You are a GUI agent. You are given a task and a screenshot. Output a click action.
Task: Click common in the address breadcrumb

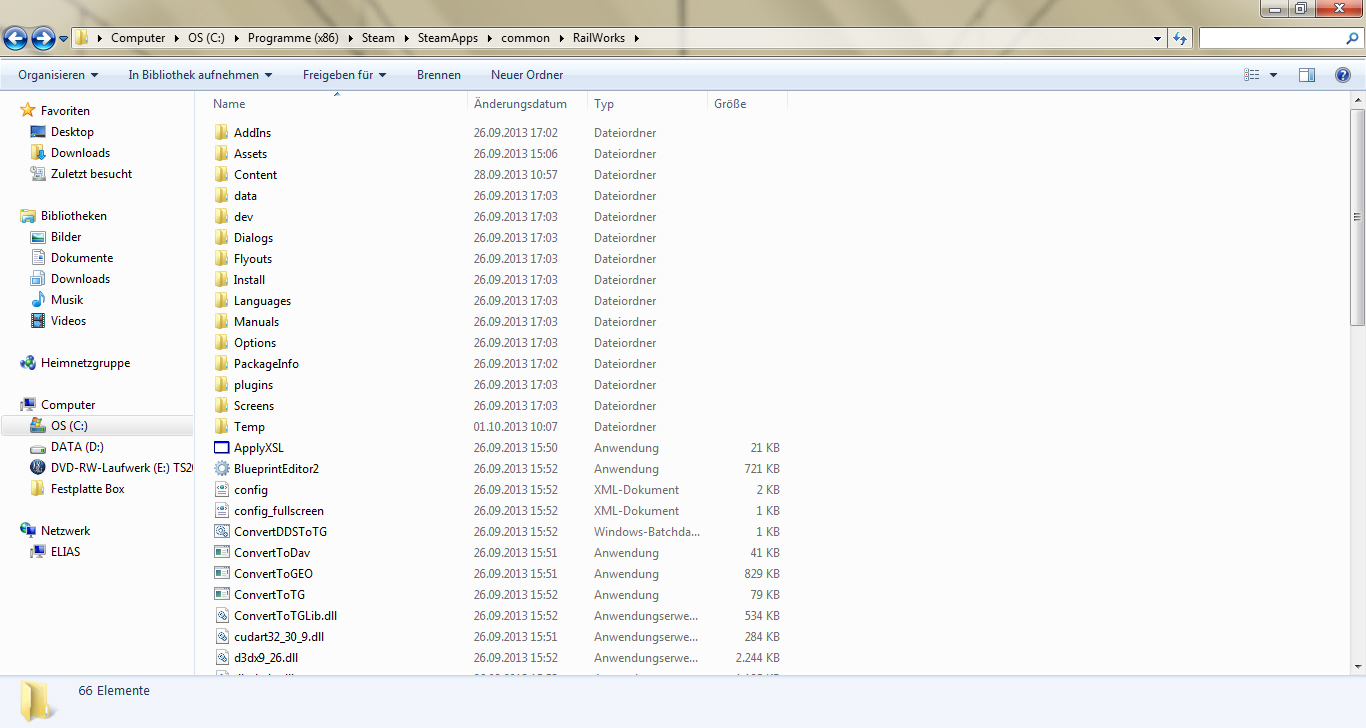tap(526, 38)
